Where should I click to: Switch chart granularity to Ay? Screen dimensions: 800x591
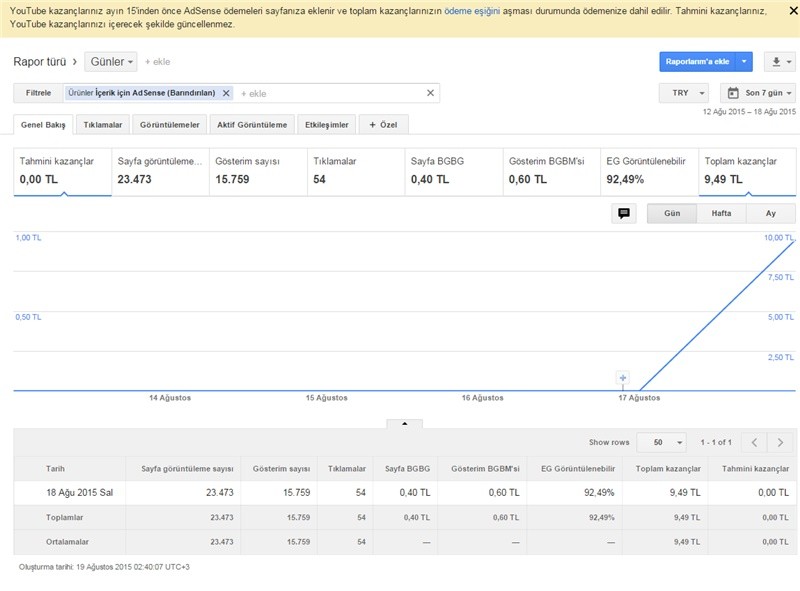[771, 213]
